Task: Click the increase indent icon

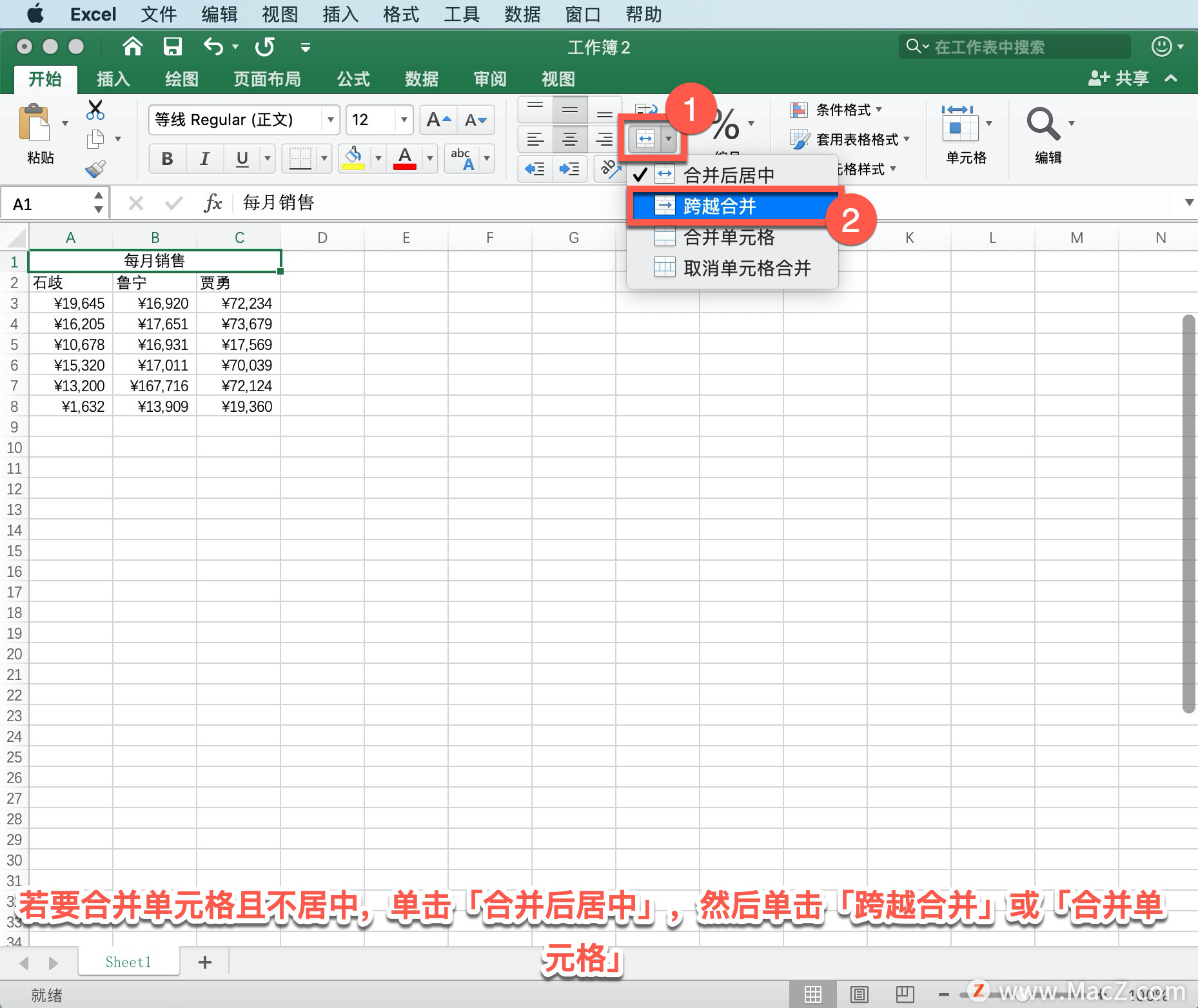Action: [569, 169]
